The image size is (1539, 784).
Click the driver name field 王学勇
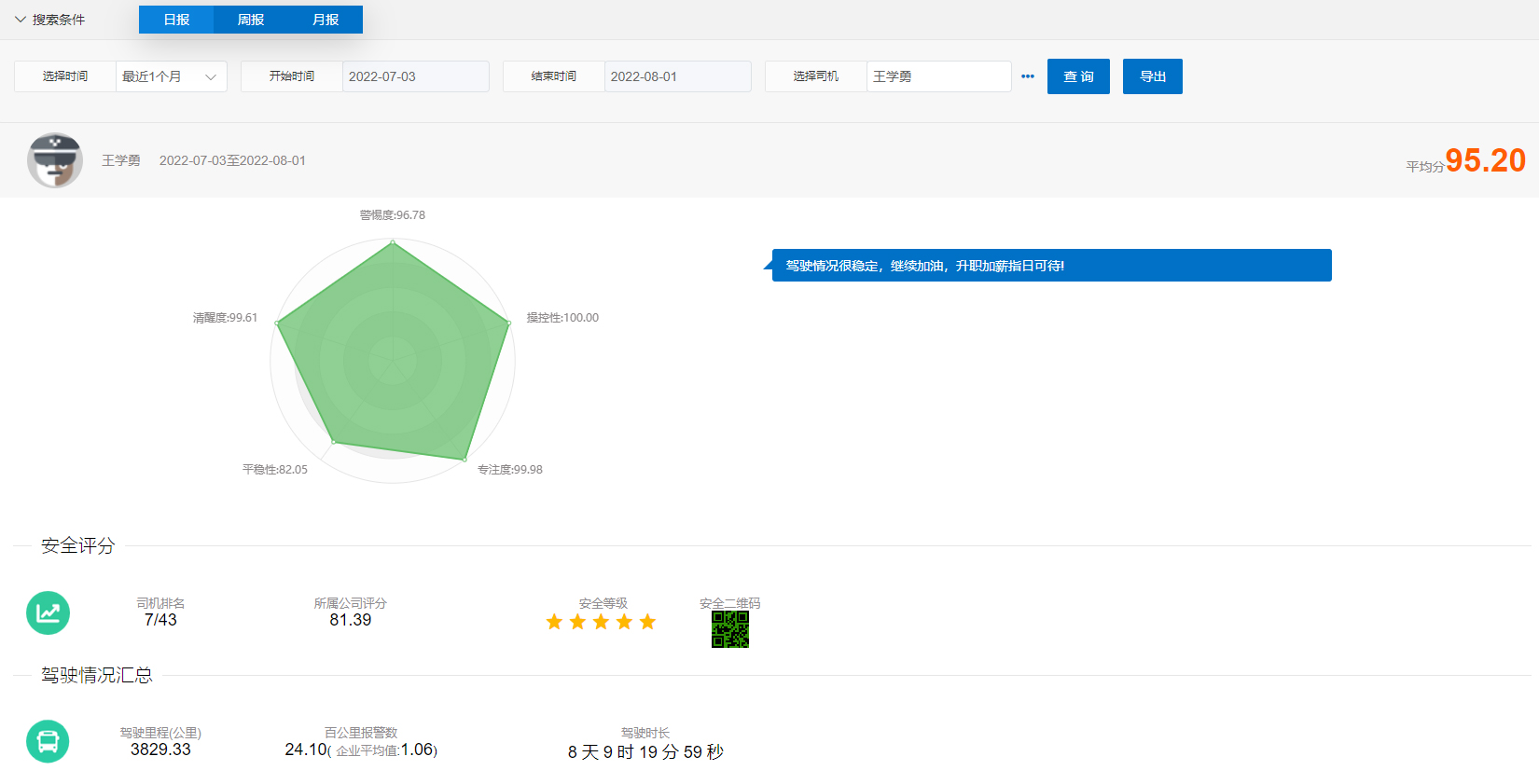click(x=938, y=76)
